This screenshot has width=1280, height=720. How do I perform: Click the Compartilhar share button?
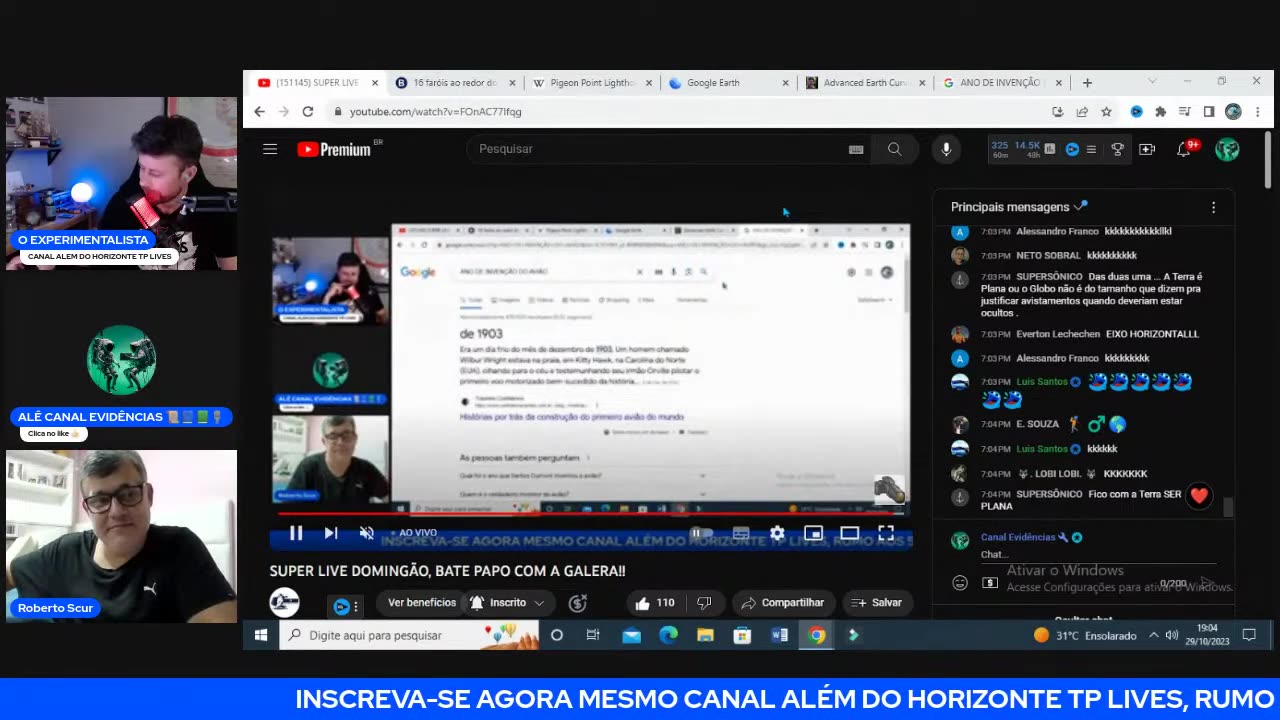click(782, 603)
